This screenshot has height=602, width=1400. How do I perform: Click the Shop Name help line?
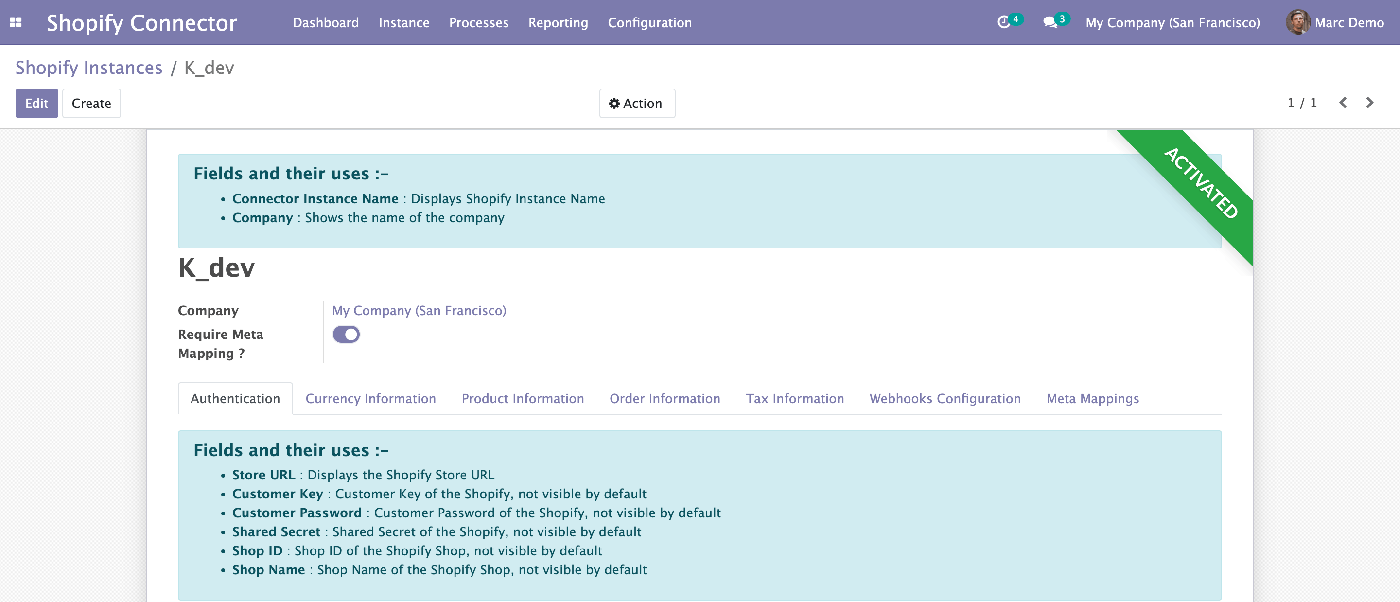click(x=440, y=570)
